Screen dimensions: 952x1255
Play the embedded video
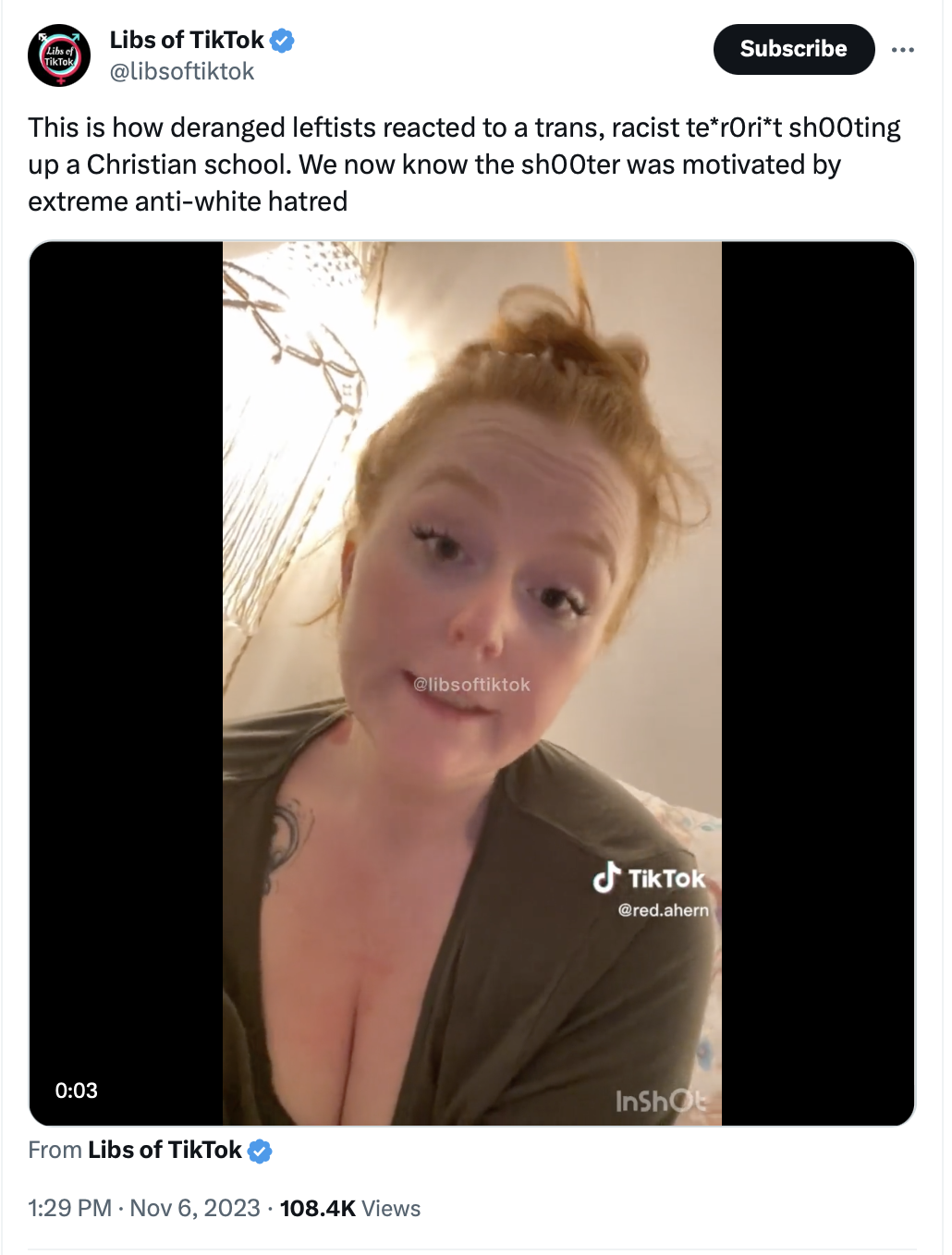point(472,684)
